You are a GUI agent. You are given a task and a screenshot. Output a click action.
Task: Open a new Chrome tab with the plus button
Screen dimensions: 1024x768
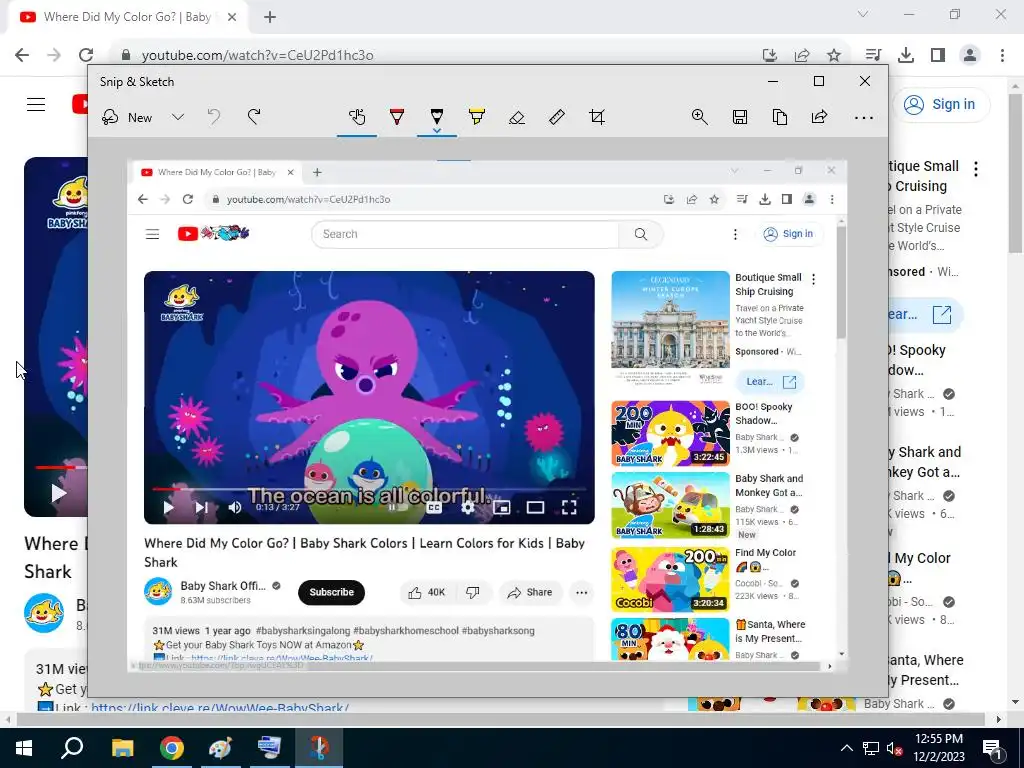point(270,18)
